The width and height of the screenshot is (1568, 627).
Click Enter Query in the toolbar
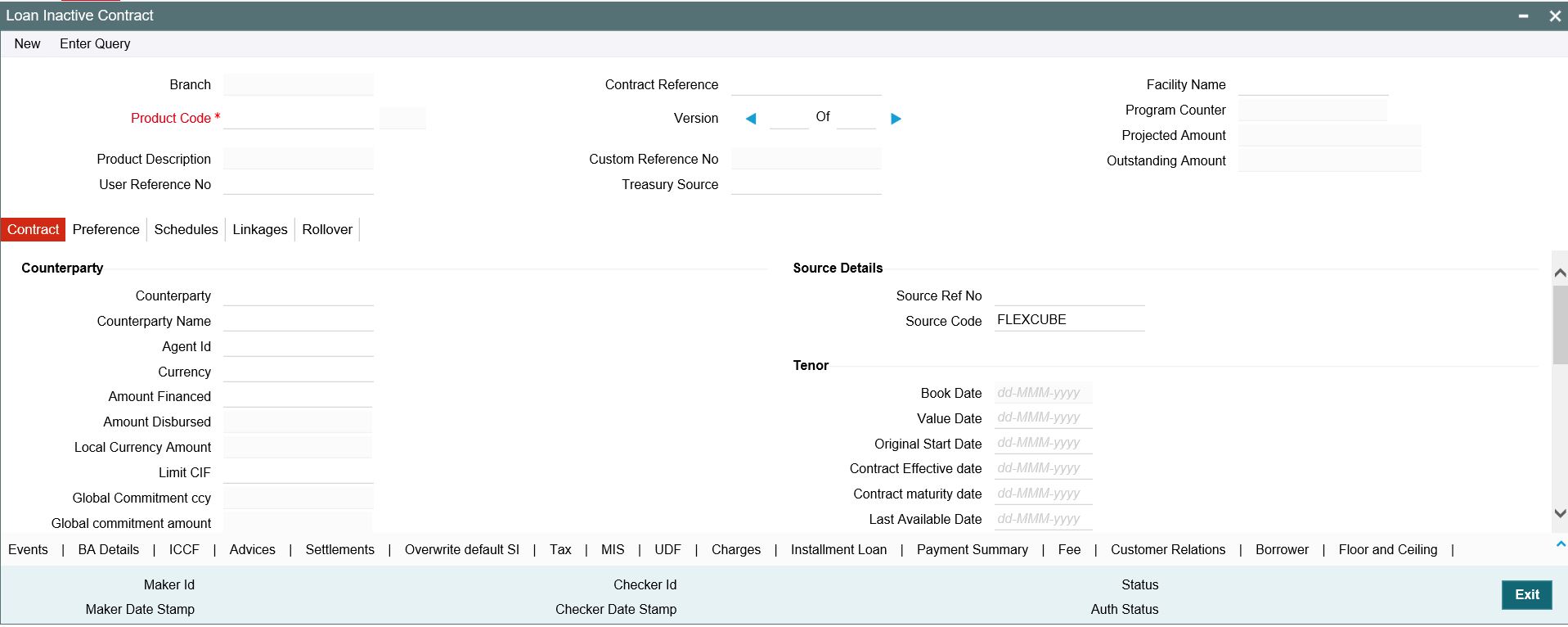coord(95,44)
